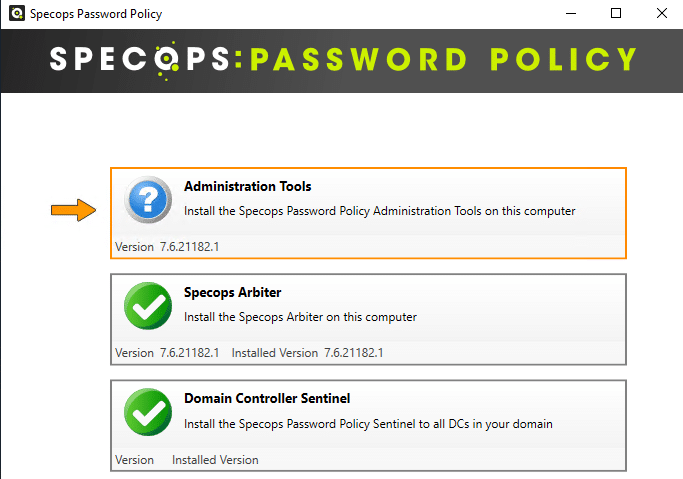Click Install the Specops Arbiter description
Image resolution: width=683 pixels, height=479 pixels.
(x=300, y=317)
